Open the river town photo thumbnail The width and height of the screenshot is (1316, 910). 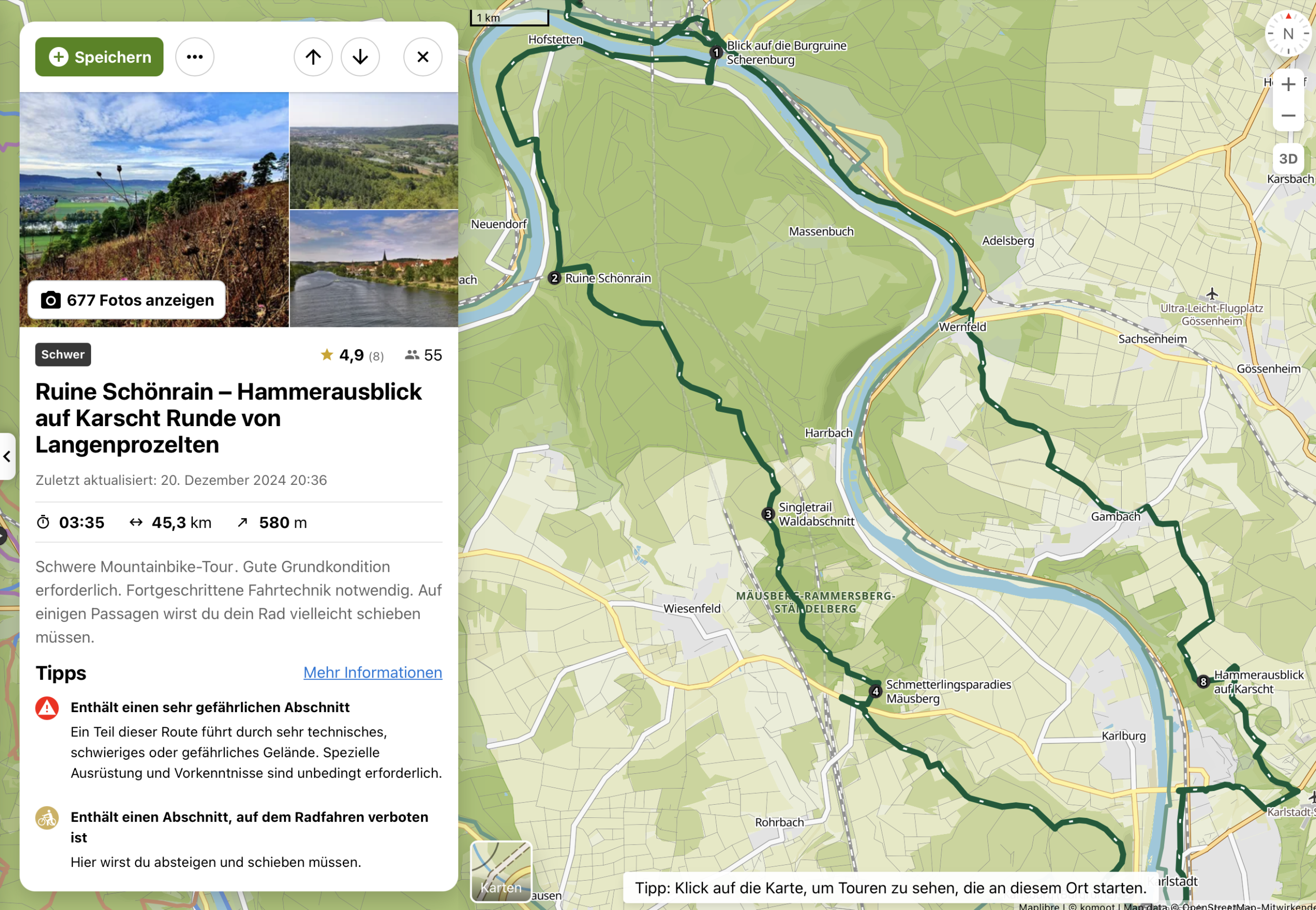click(x=374, y=269)
